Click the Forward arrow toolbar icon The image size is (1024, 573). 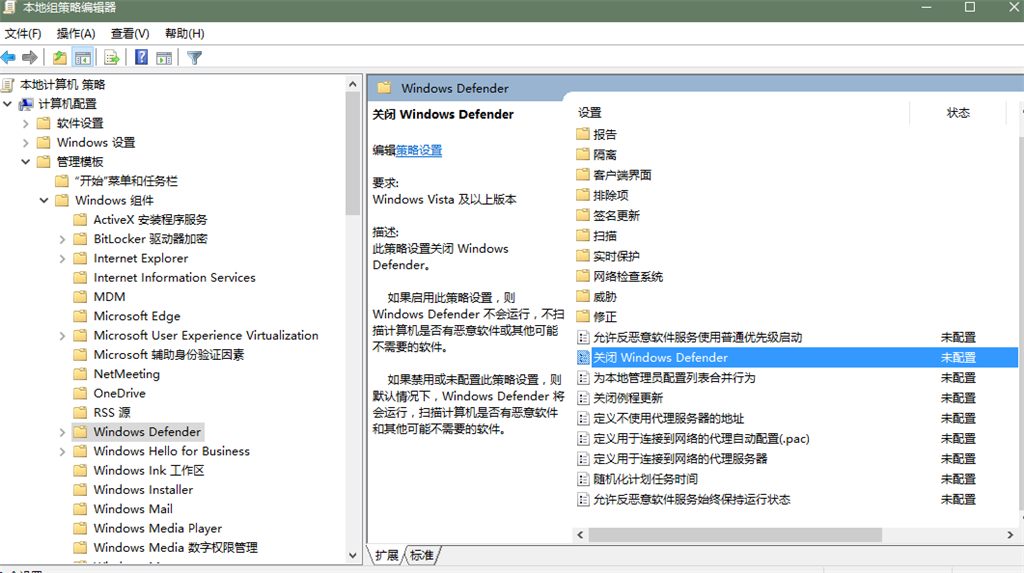click(x=30, y=57)
